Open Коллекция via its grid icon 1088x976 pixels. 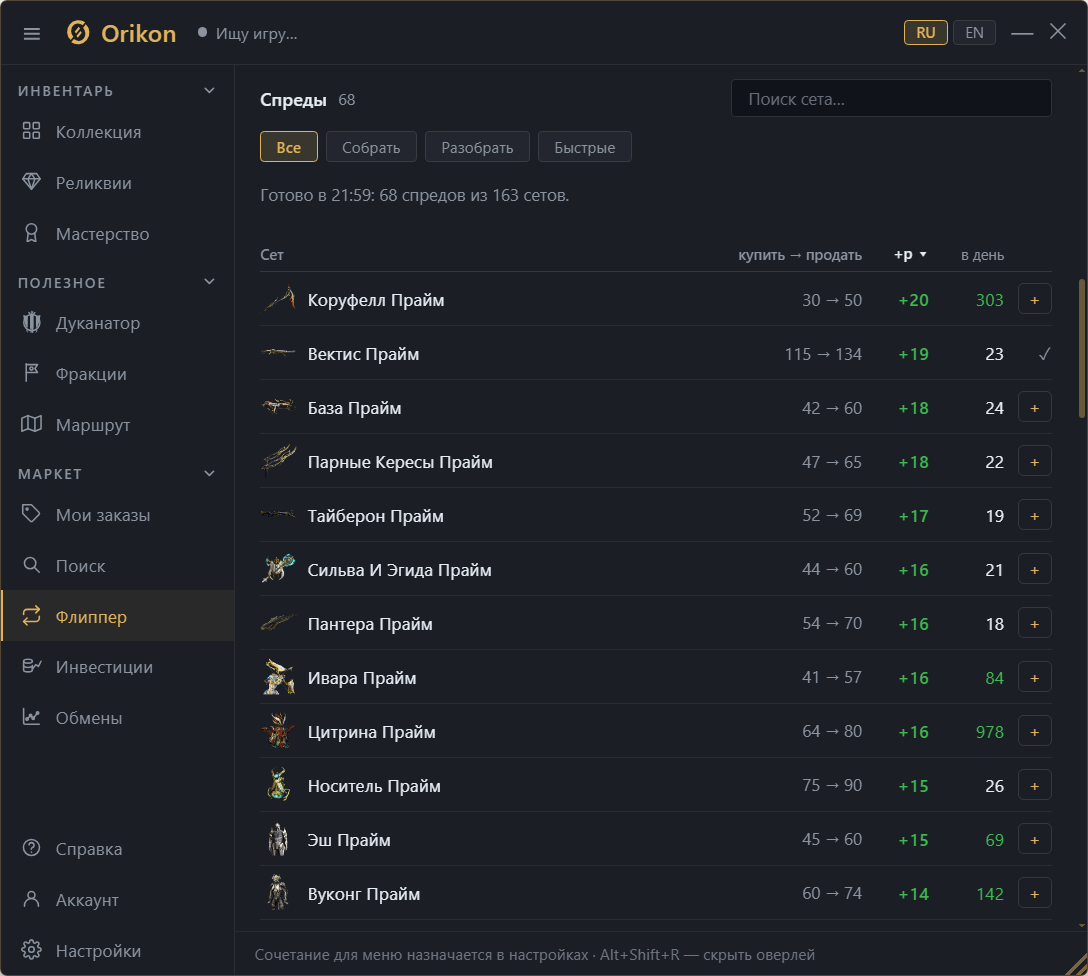[31, 131]
